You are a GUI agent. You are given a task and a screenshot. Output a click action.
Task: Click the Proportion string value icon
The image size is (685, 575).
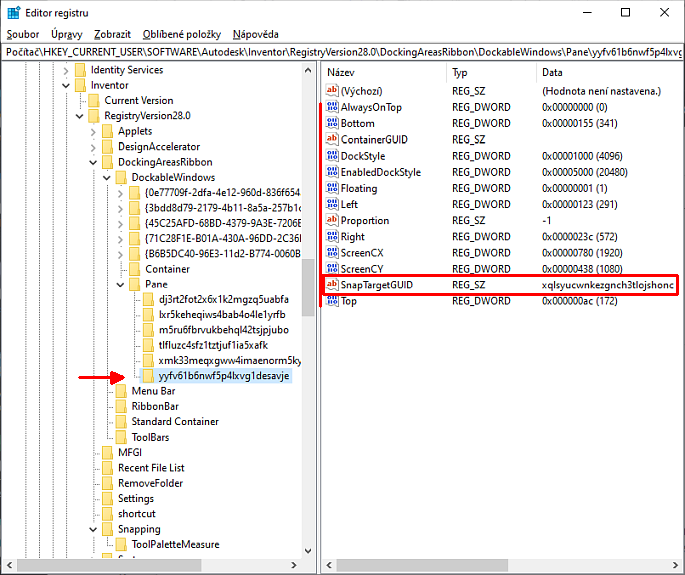pyautogui.click(x=332, y=221)
